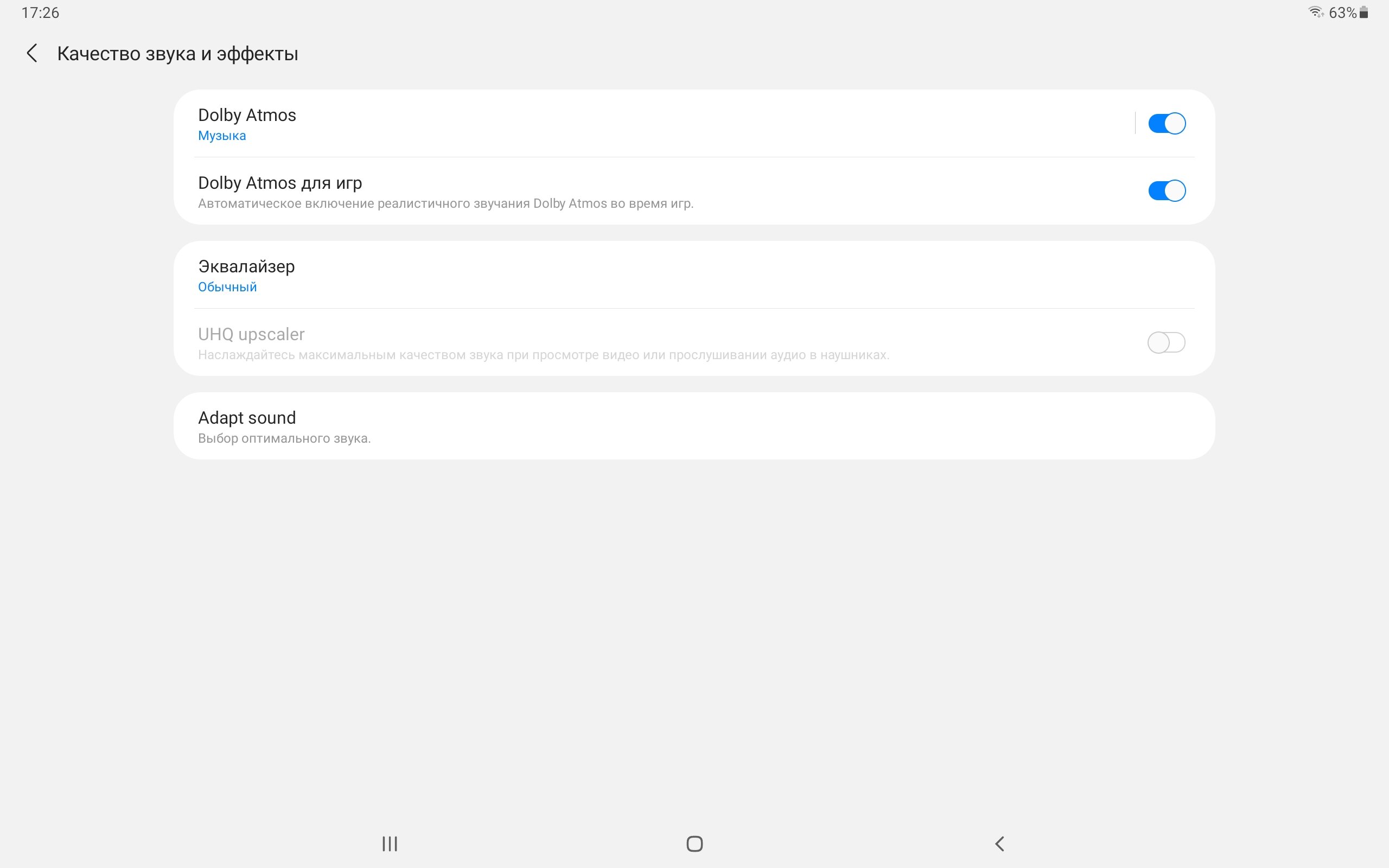Tap the back arrow in the header

(32, 53)
